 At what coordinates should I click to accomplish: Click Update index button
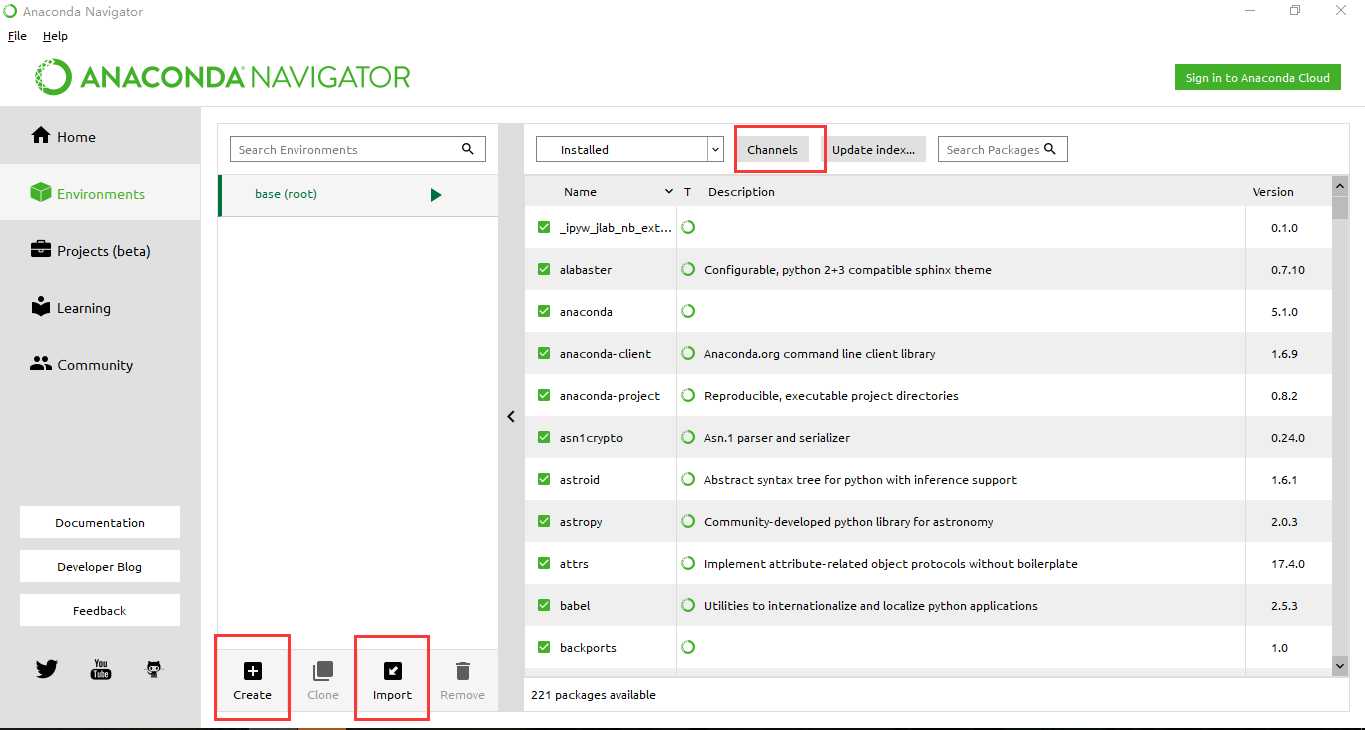pos(874,149)
